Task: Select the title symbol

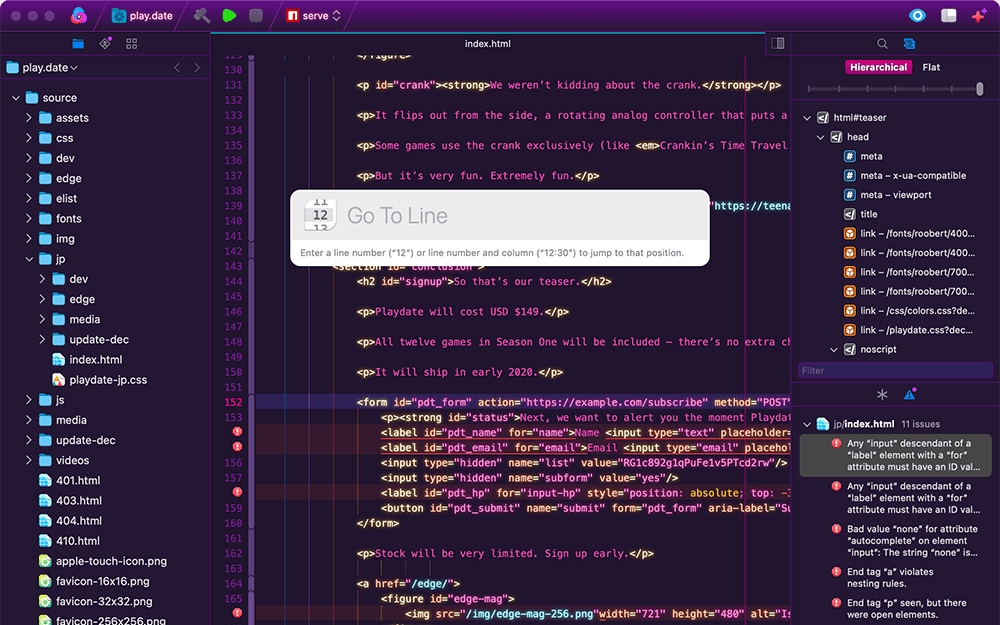Action: [869, 214]
